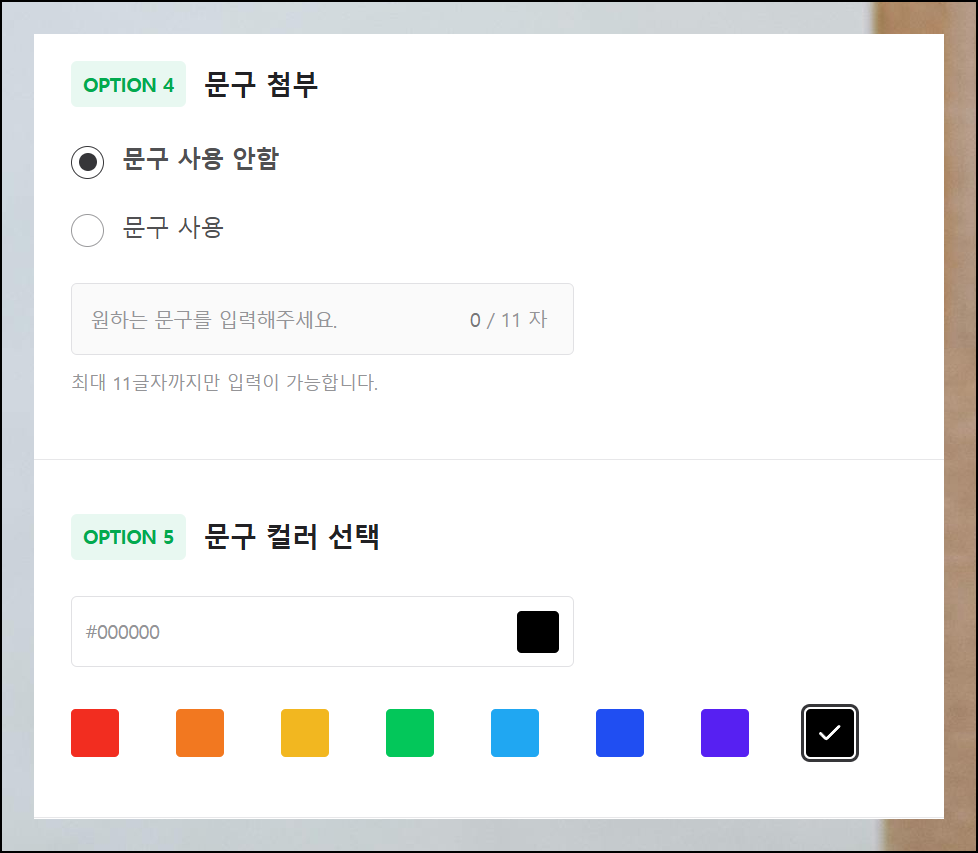This screenshot has width=978, height=853.
Task: Click the '문구 컬러 선택' heading
Action: (292, 536)
